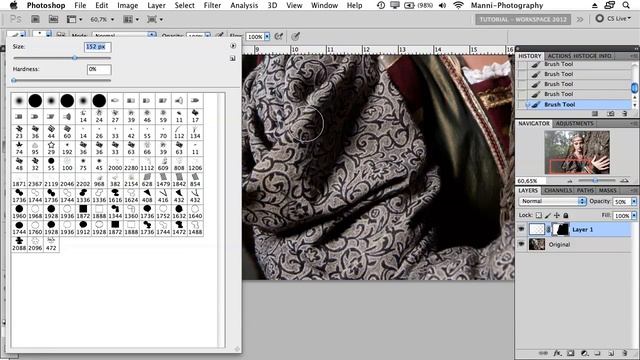The image size is (640, 360).
Task: Select the brush preset numbered 2000
Action: coord(115,164)
